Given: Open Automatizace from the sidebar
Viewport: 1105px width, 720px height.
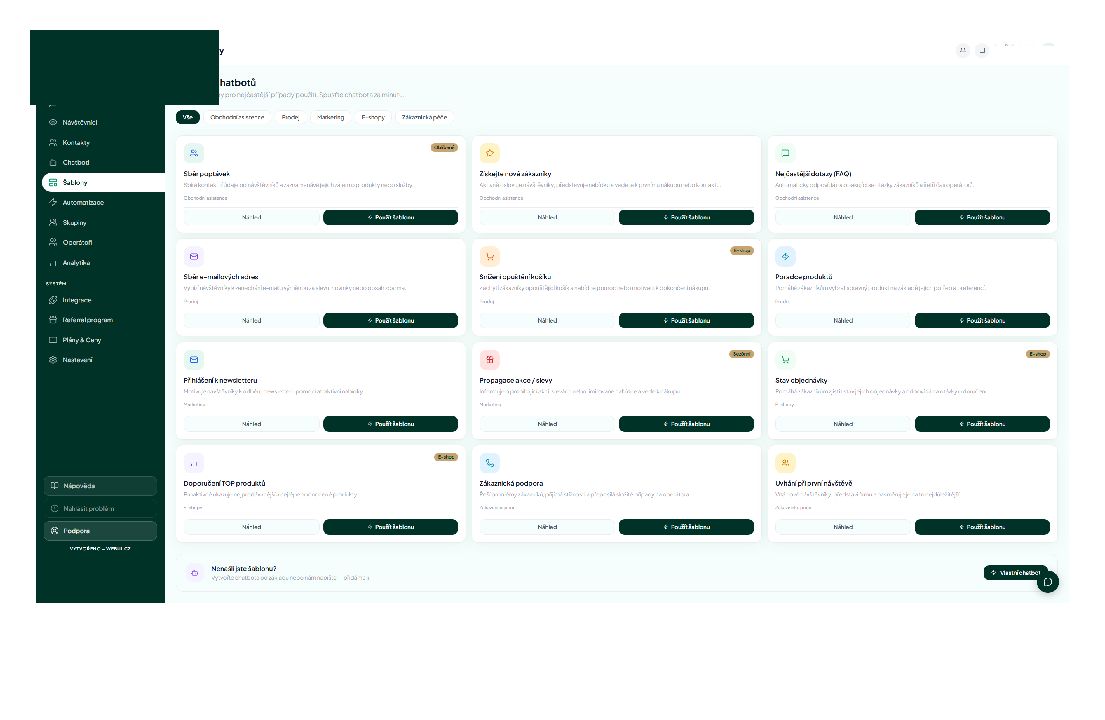Looking at the screenshot, I should pos(100,202).
